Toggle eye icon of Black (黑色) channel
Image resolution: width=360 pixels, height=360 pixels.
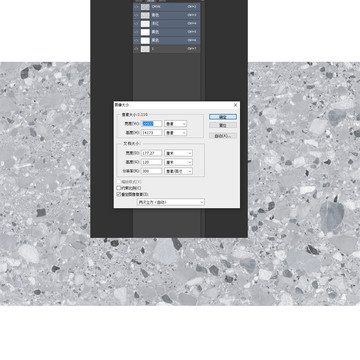[x=136, y=40]
